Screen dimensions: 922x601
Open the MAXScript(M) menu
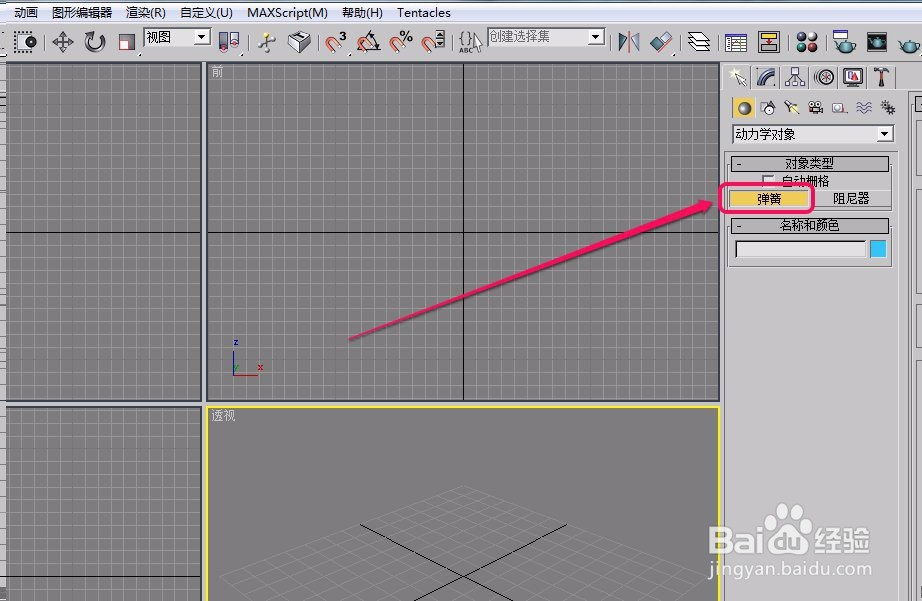288,12
